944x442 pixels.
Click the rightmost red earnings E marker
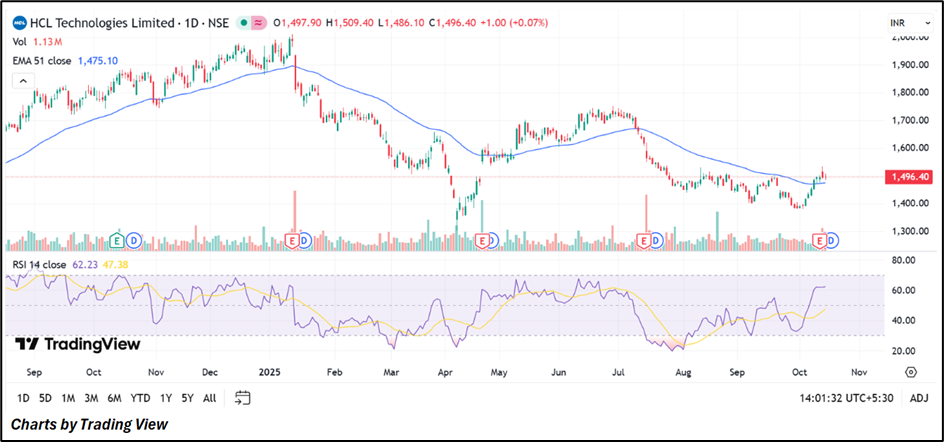[x=821, y=241]
